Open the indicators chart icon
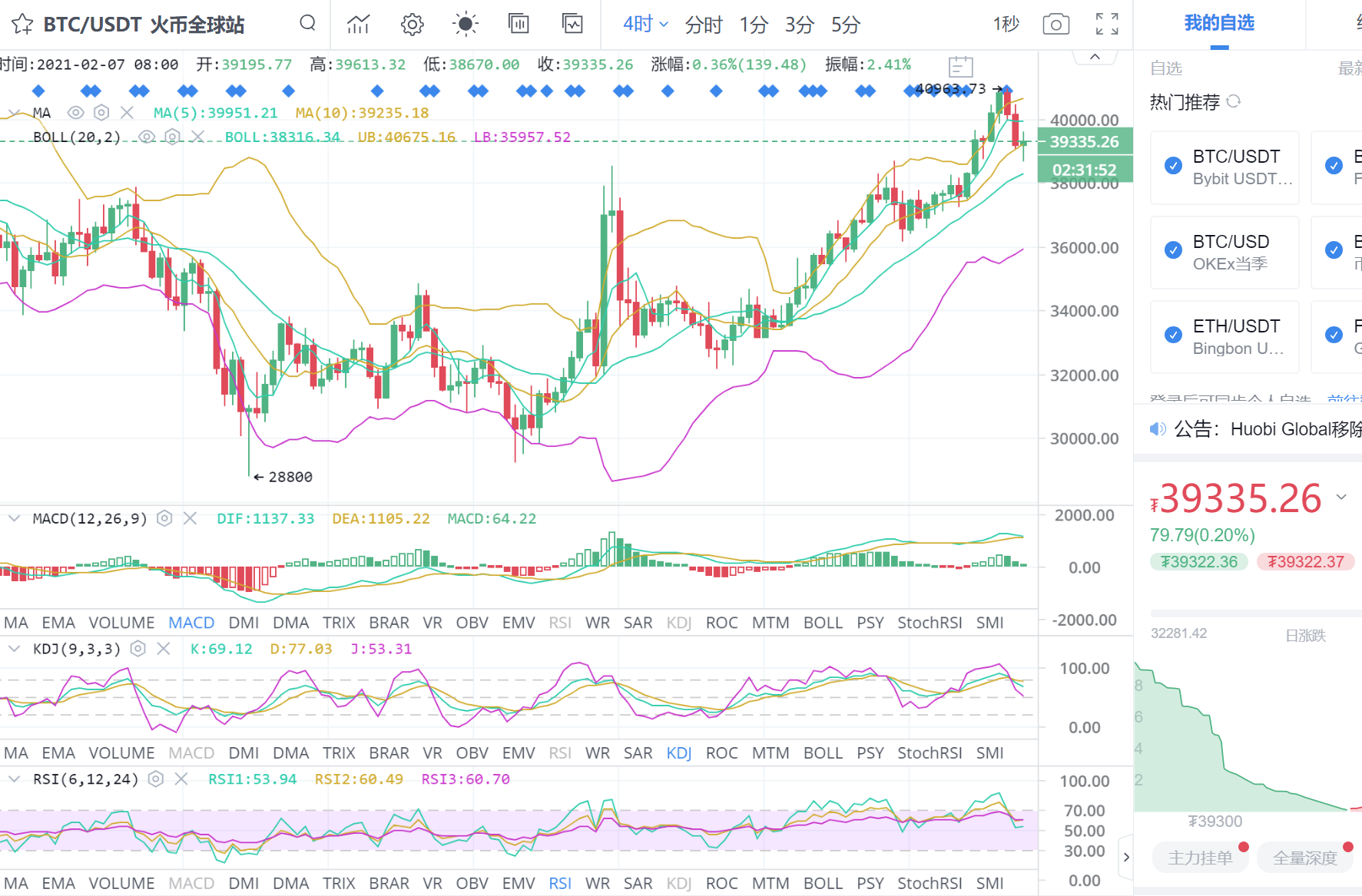Viewport: 1362px width, 896px height. click(x=358, y=25)
